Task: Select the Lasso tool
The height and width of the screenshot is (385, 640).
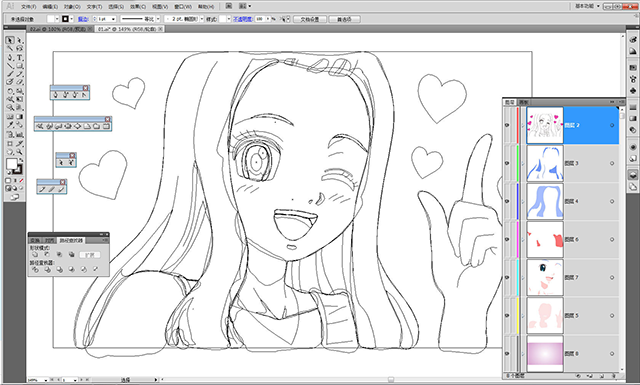Action: [19, 49]
